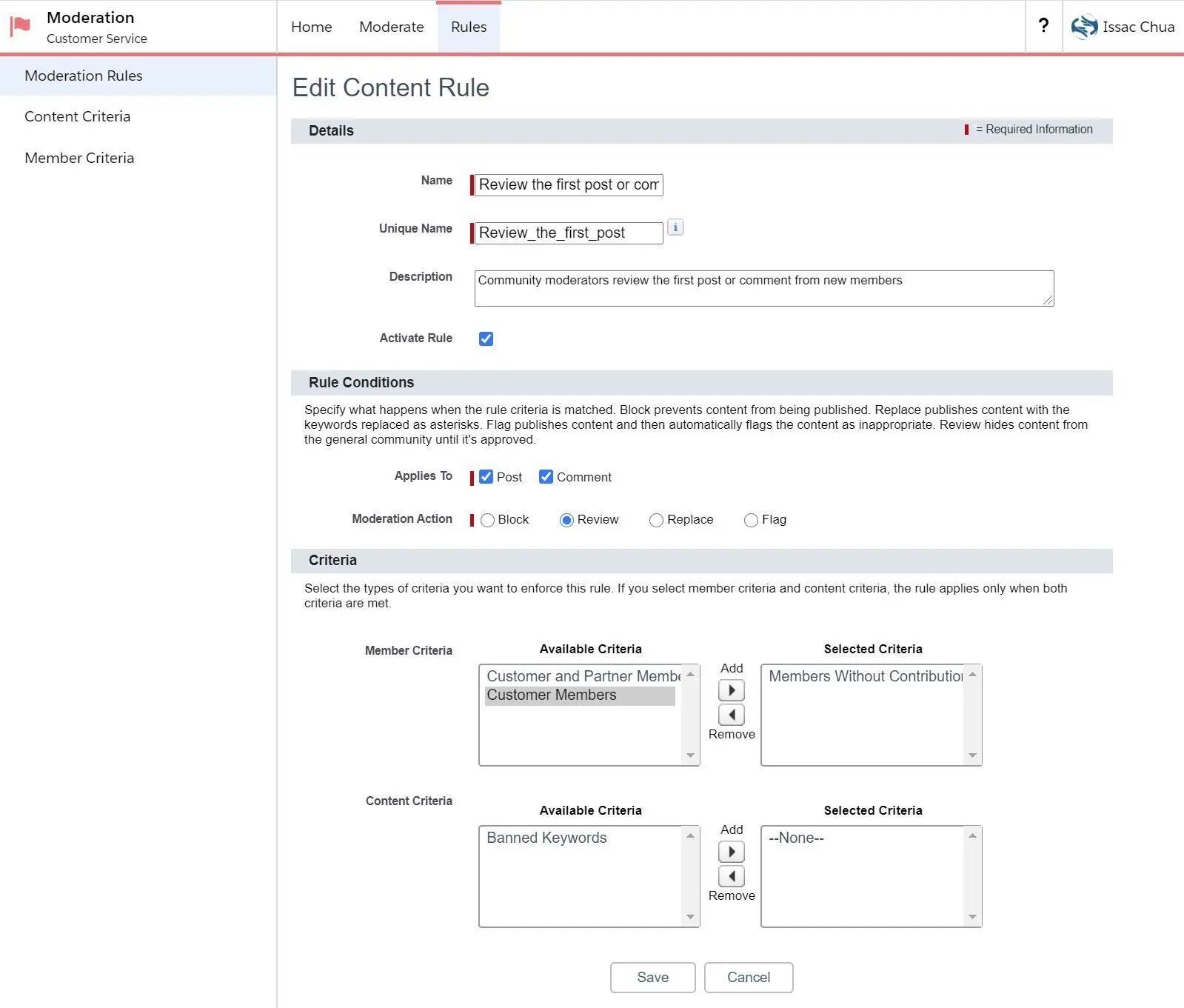The height and width of the screenshot is (1008, 1184).
Task: Select Customer Members in Available Criteria
Action: point(580,695)
